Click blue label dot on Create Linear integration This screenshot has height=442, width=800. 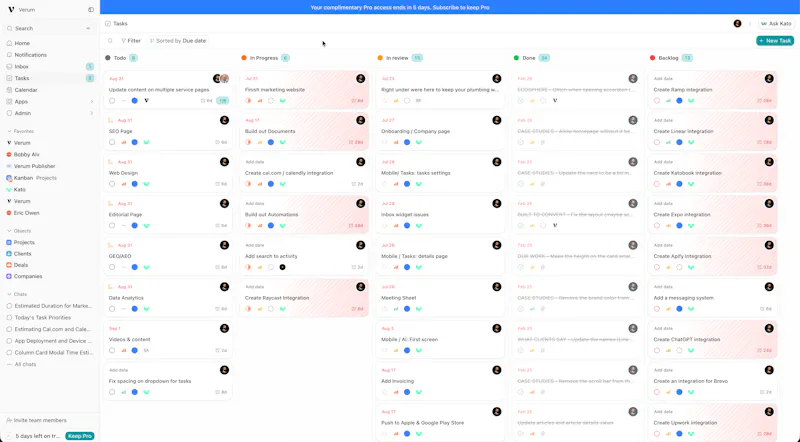679,142
